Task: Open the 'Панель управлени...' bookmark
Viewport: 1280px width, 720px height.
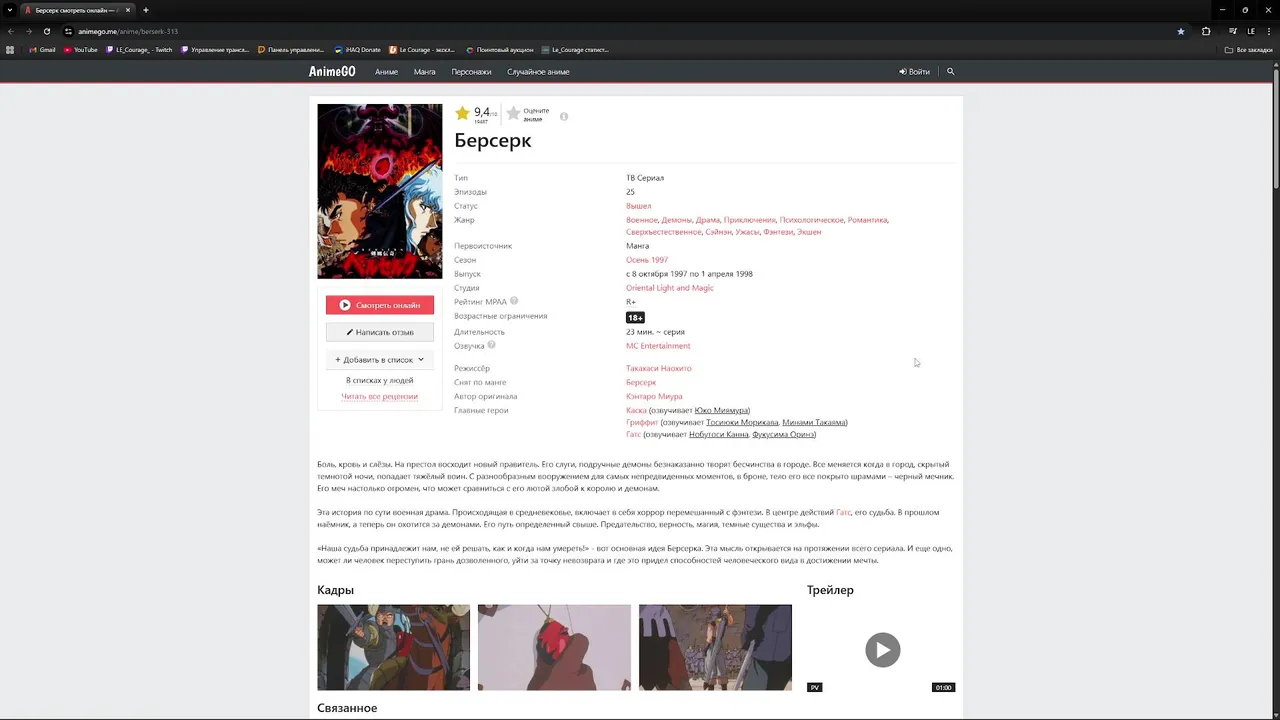Action: coord(292,49)
